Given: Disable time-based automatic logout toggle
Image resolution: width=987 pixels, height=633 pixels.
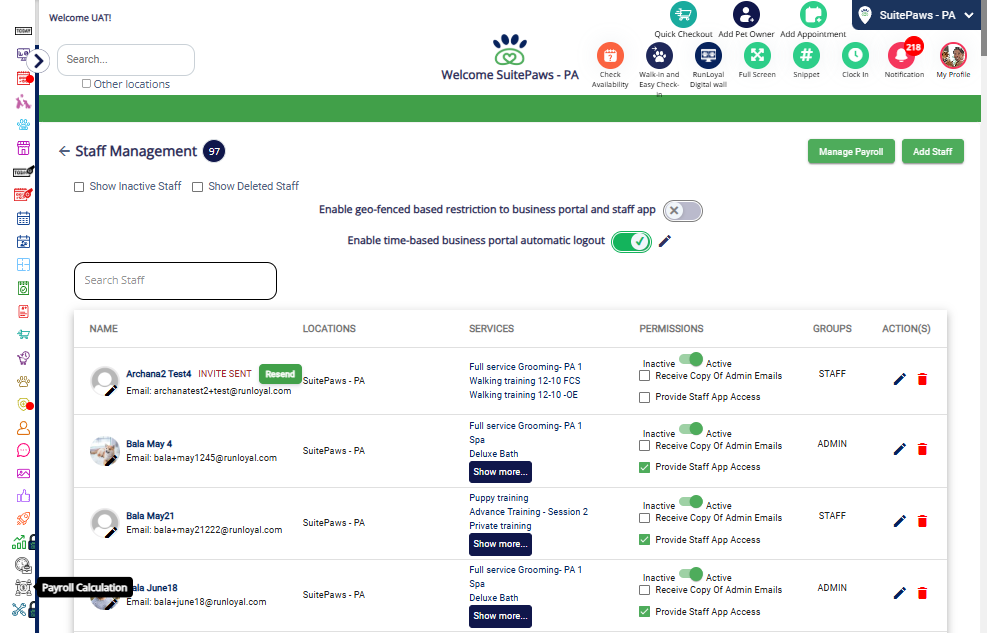Looking at the screenshot, I should [x=631, y=242].
